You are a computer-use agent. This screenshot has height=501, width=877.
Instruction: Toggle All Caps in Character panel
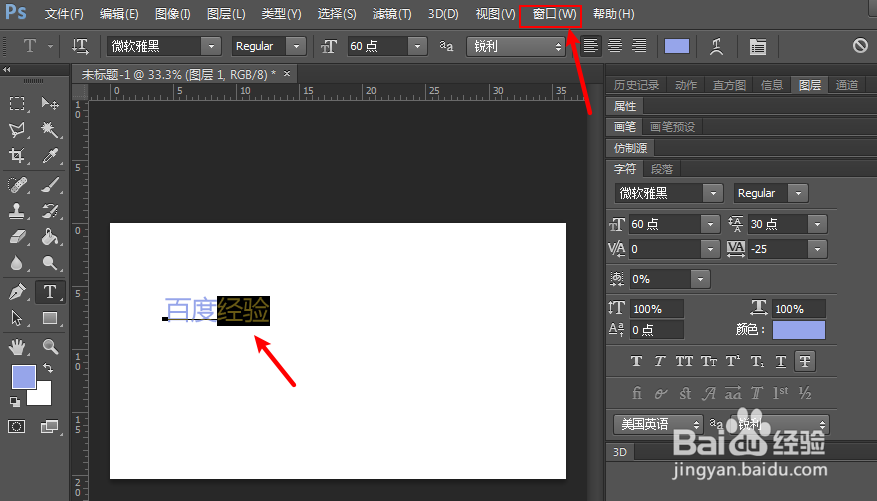(684, 361)
